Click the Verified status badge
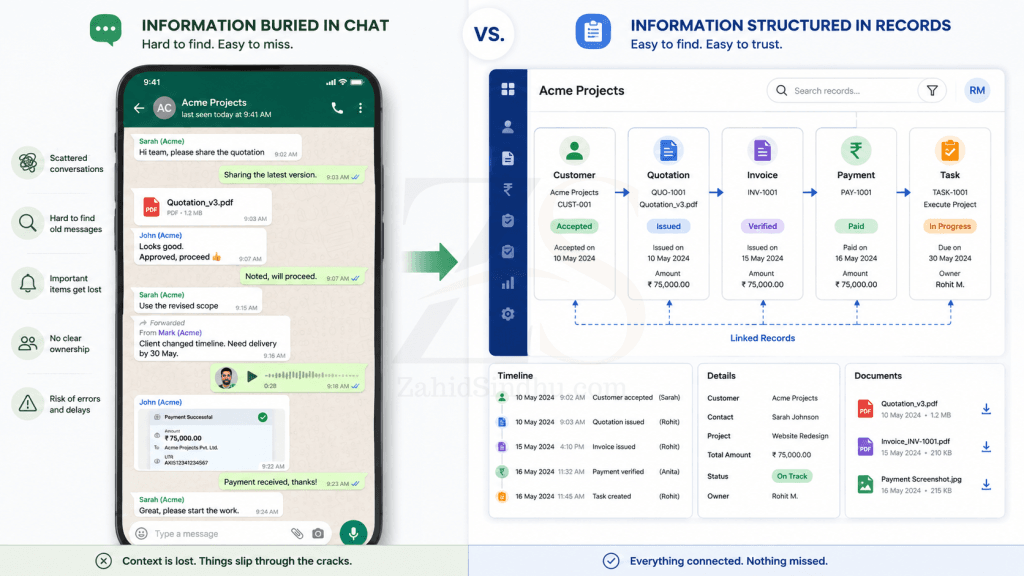The width and height of the screenshot is (1024, 576). [x=762, y=226]
